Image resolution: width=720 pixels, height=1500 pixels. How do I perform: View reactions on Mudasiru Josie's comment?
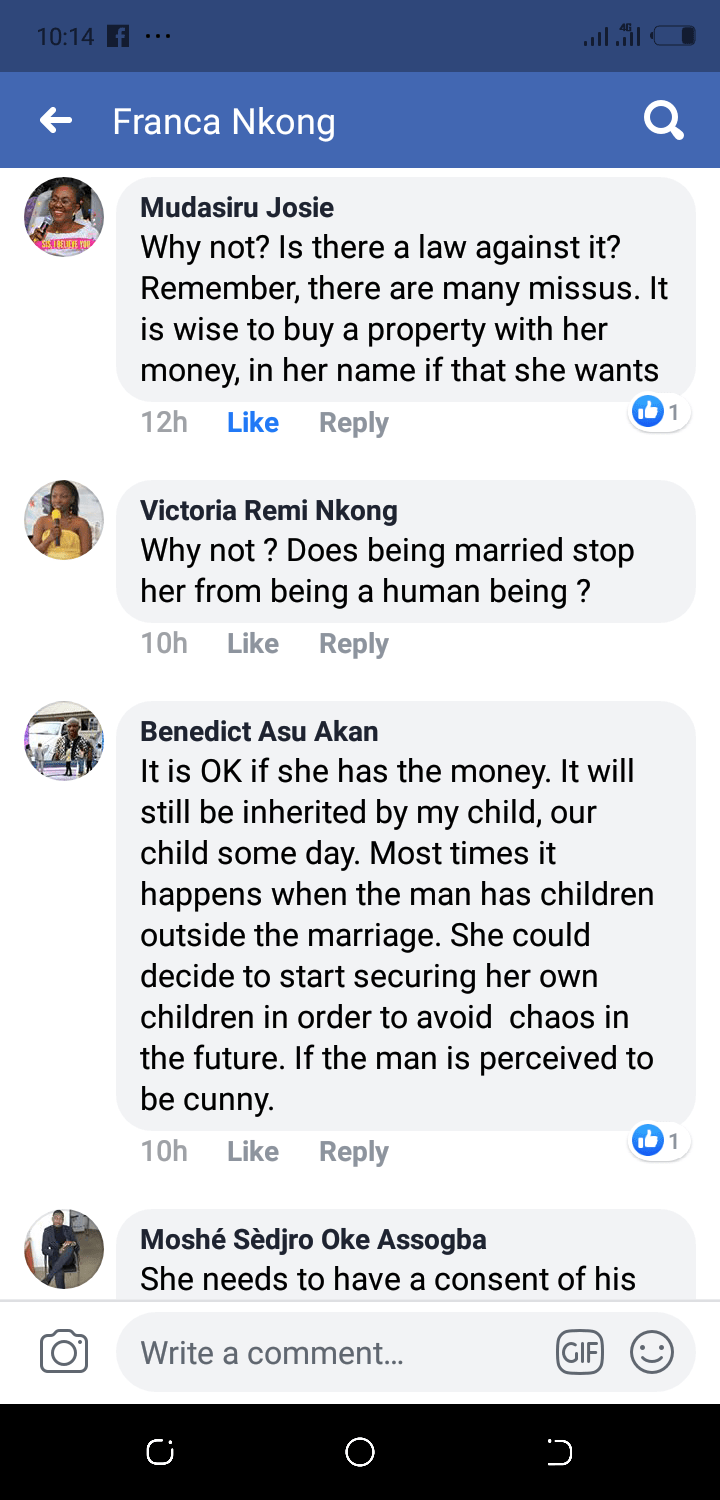click(x=659, y=411)
